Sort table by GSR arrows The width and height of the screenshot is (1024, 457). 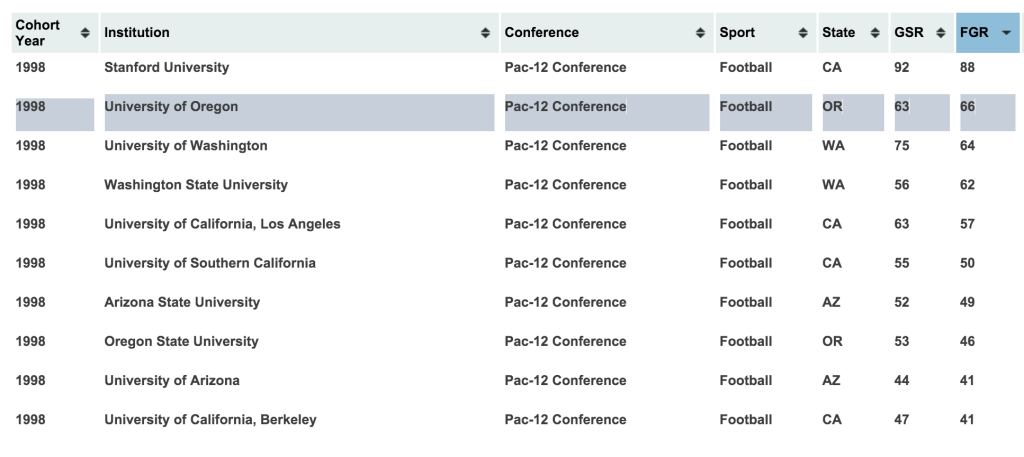(x=940, y=33)
